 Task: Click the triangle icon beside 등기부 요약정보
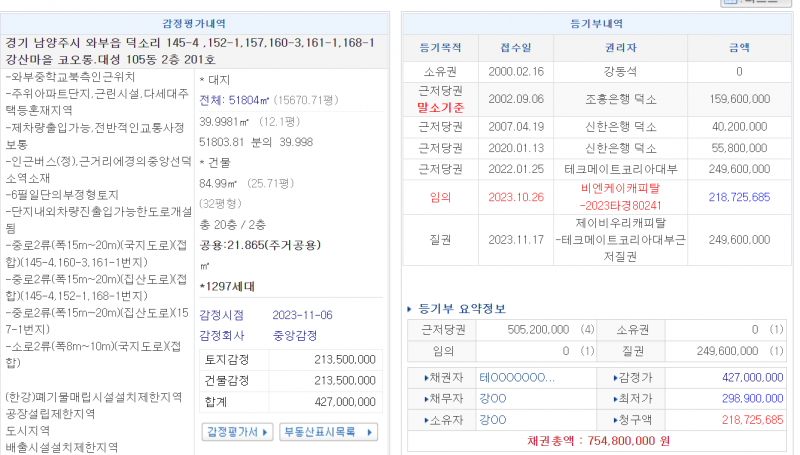coord(410,309)
